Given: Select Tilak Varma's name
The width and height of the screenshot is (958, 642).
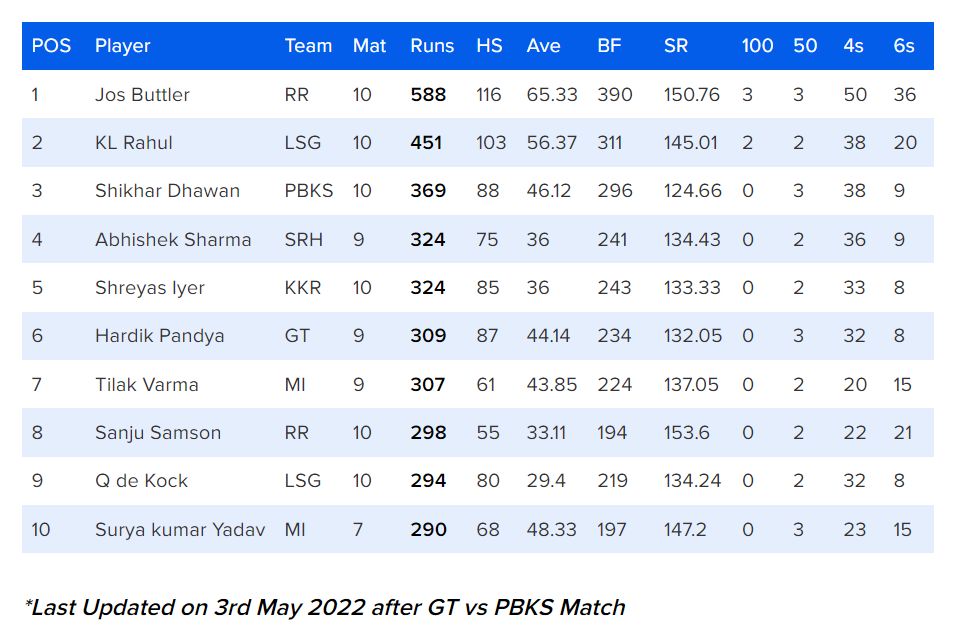Looking at the screenshot, I should 146,385.
